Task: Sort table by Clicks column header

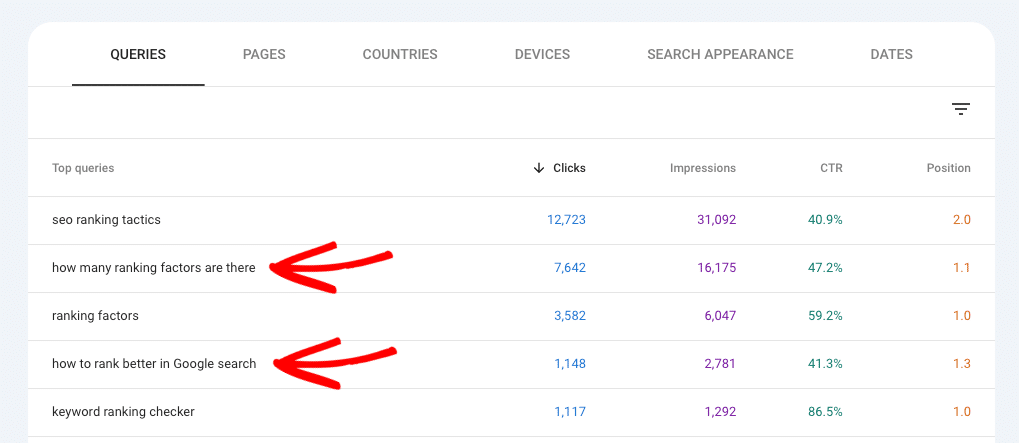Action: 569,168
